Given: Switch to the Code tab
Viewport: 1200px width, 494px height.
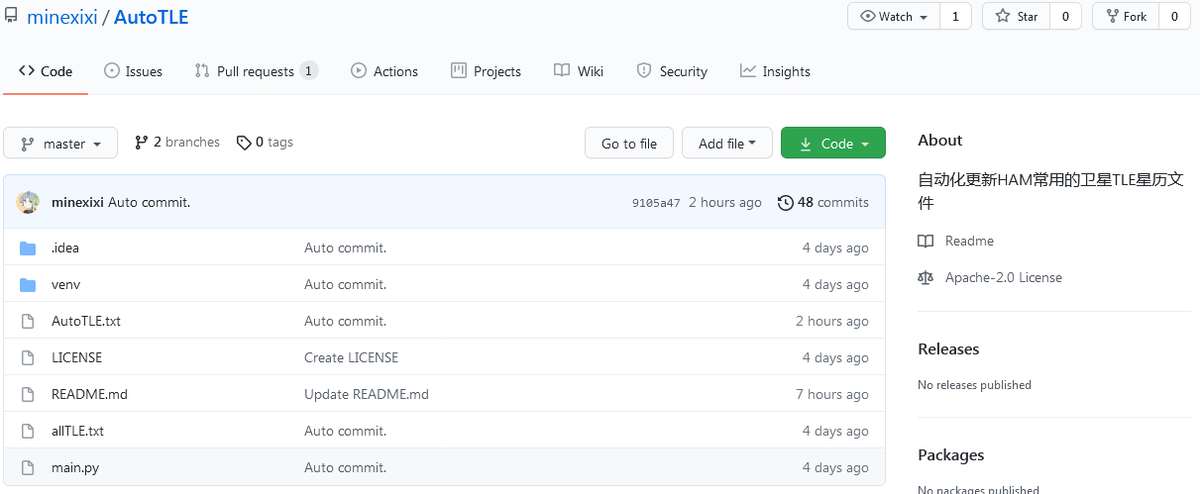Looking at the screenshot, I should click(x=46, y=71).
